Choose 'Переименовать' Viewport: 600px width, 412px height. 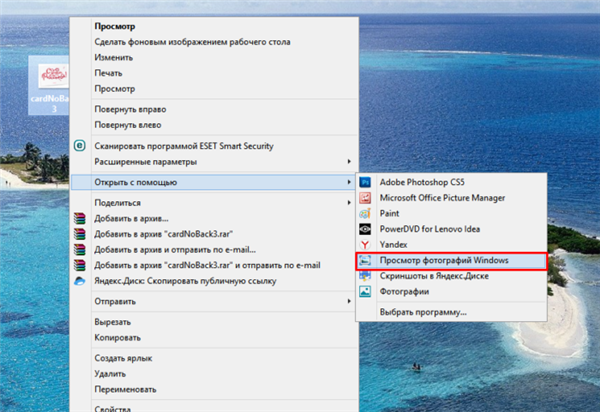click(x=126, y=389)
